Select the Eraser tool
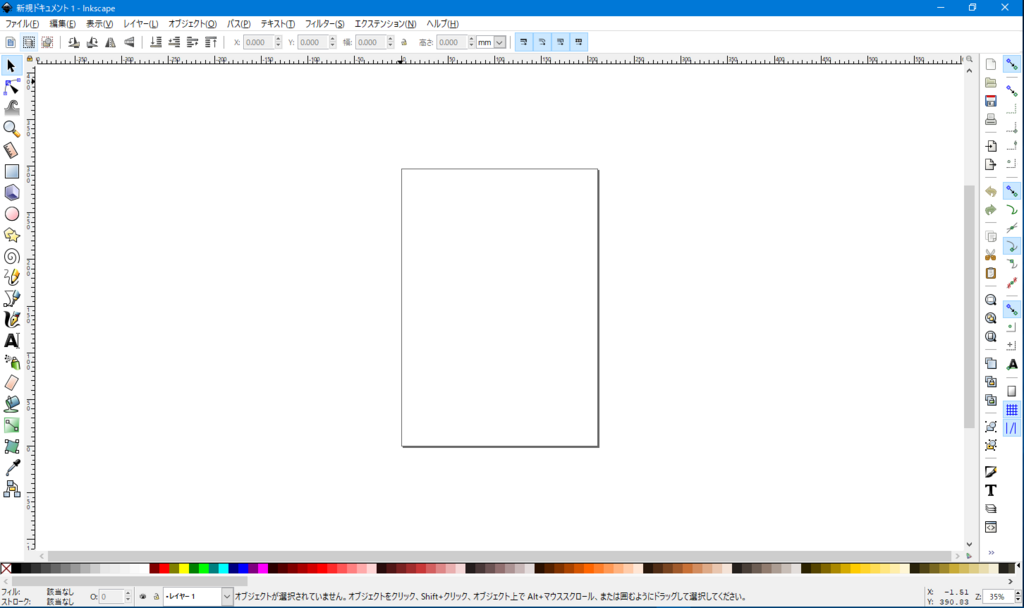 pos(11,383)
